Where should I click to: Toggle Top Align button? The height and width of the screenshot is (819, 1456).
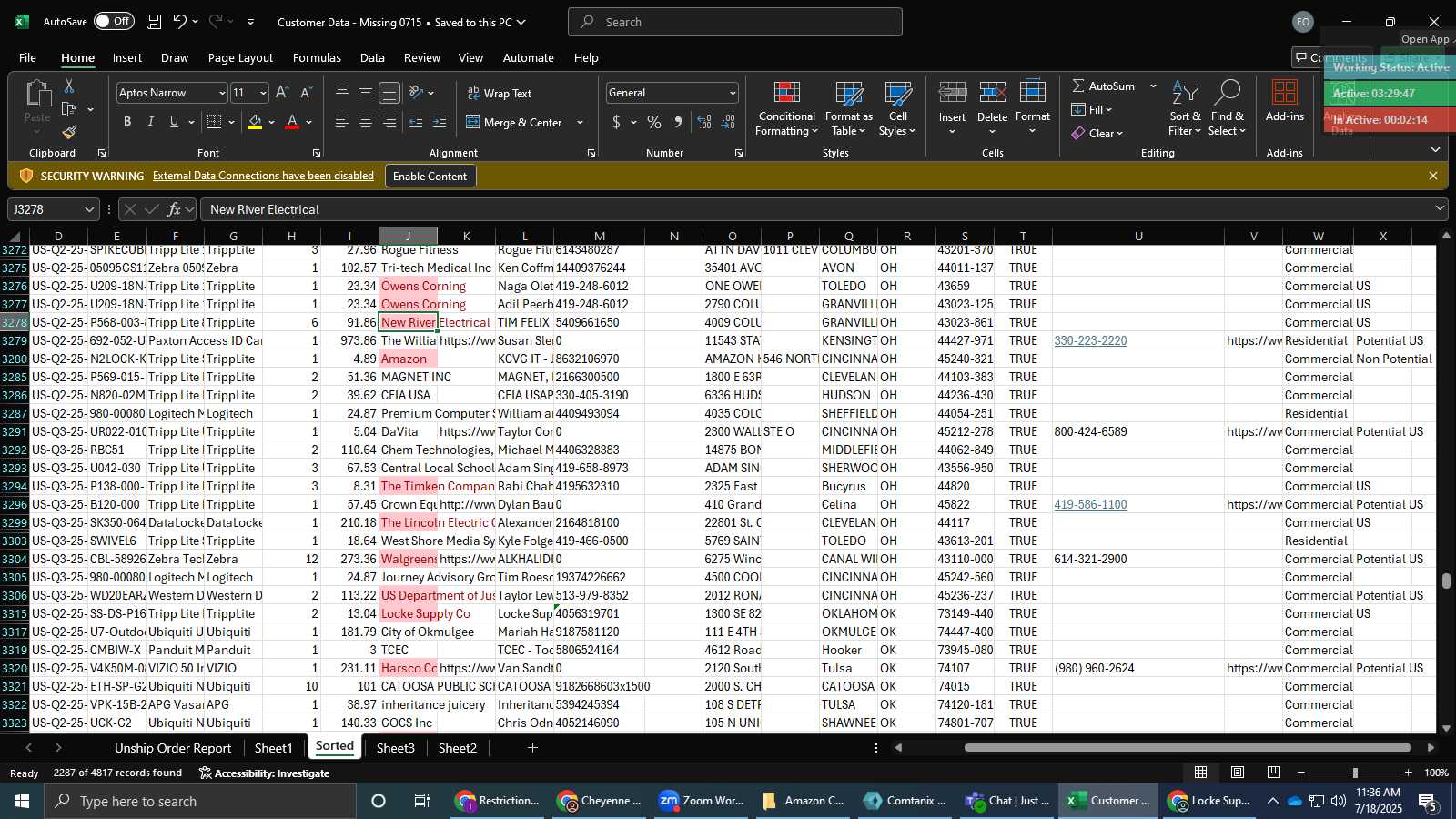tap(342, 93)
